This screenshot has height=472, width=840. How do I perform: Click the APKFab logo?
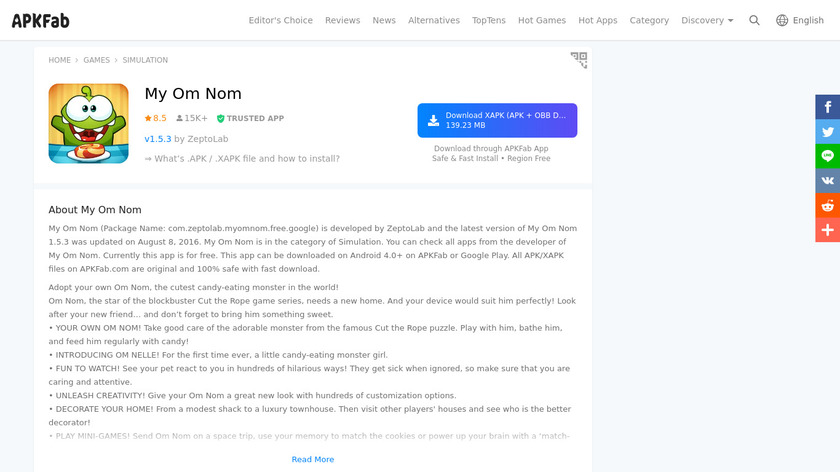[41, 20]
